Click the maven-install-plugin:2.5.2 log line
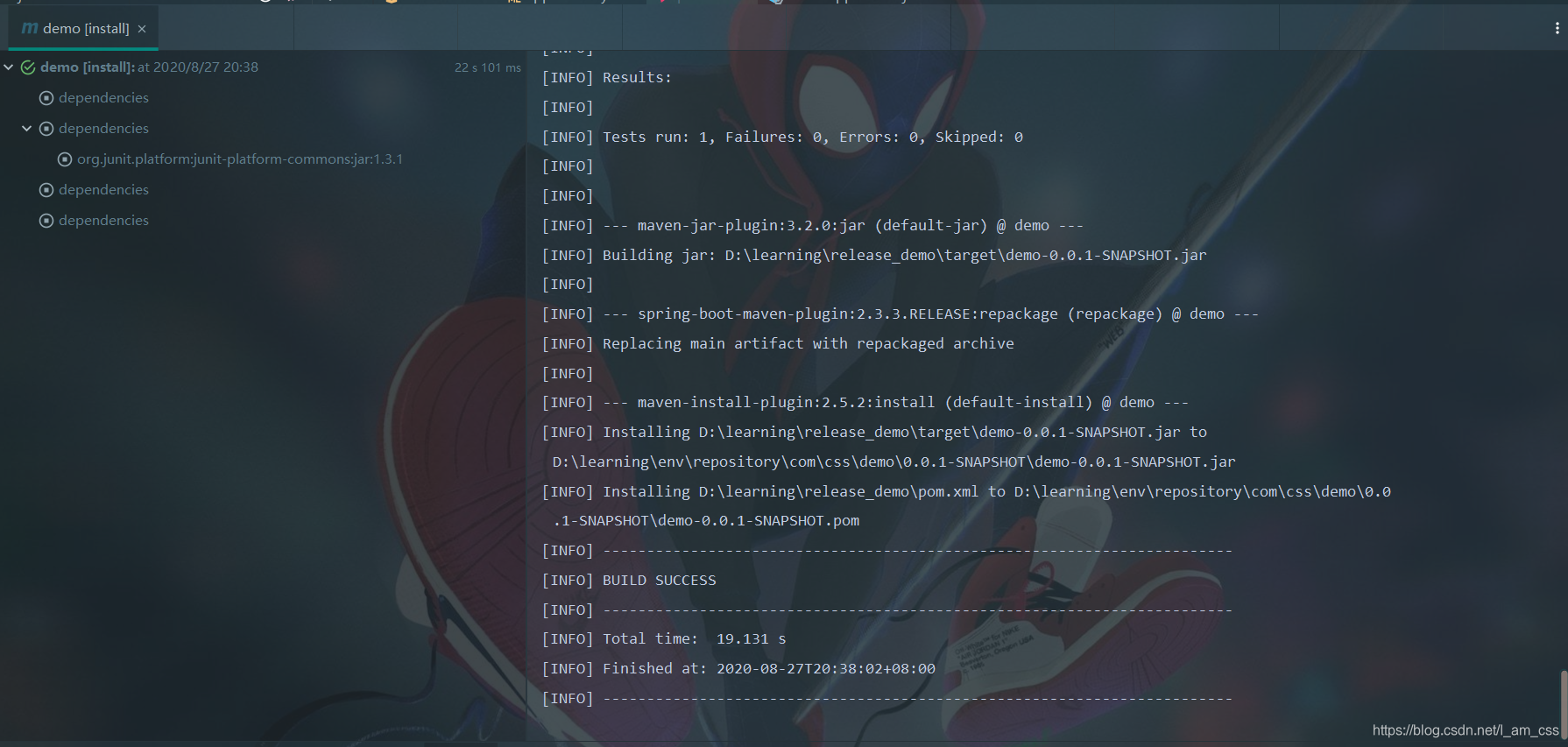This screenshot has height=747, width=1568. 865,403
